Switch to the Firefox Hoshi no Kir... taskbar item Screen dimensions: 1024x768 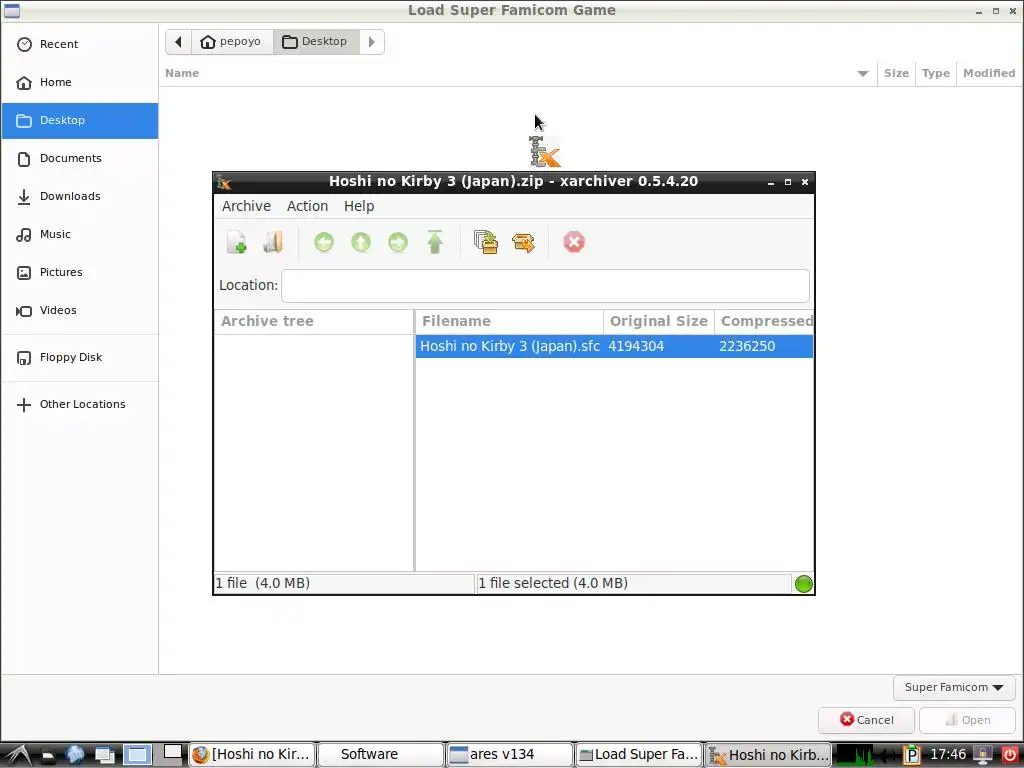pyautogui.click(x=252, y=754)
